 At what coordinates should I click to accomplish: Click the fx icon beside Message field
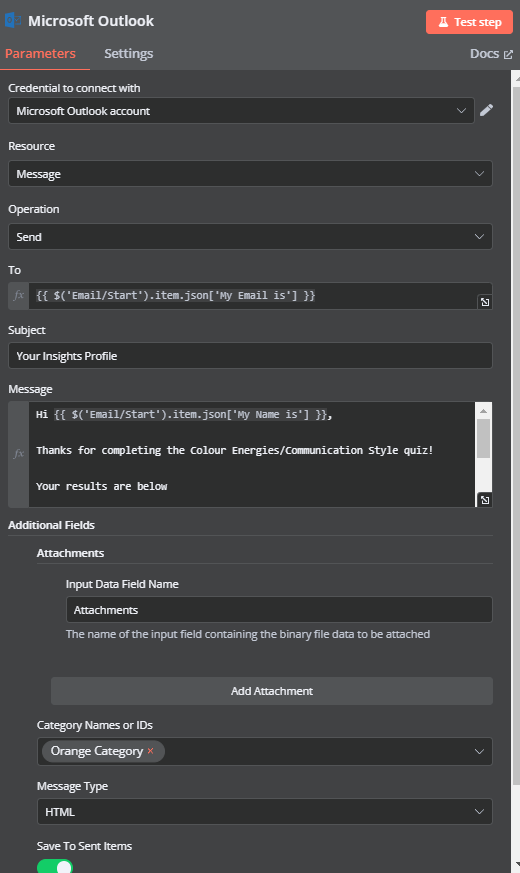click(x=19, y=454)
